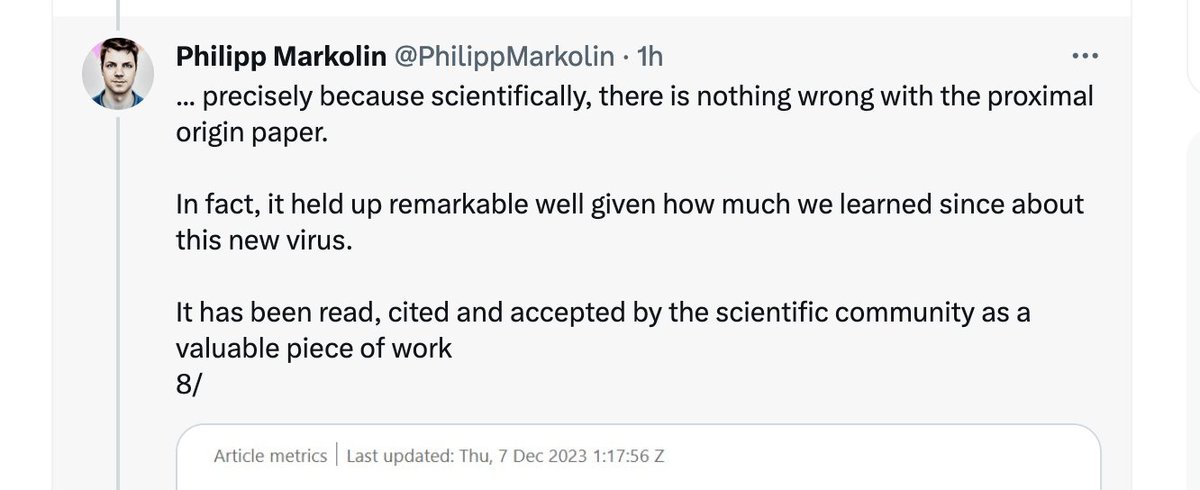Click the '8/' thread number marker
The height and width of the screenshot is (490, 1200).
point(188,386)
